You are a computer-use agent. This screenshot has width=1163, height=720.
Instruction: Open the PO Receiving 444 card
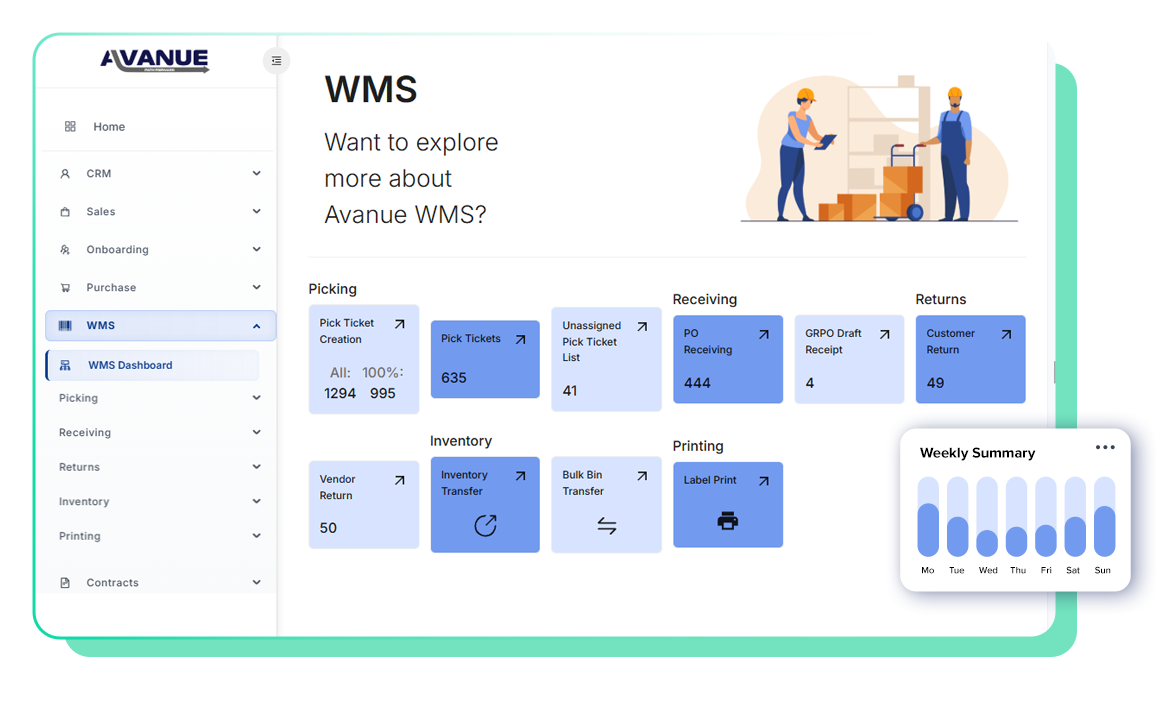tap(728, 359)
